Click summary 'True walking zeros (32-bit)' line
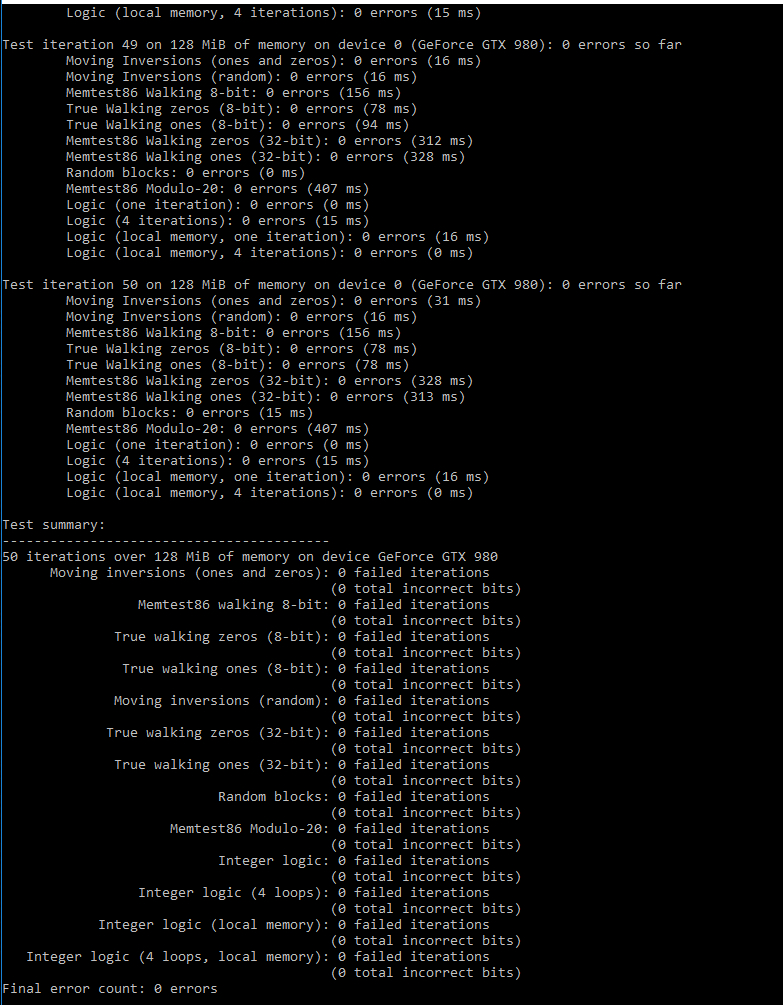783x1005 pixels. click(298, 733)
